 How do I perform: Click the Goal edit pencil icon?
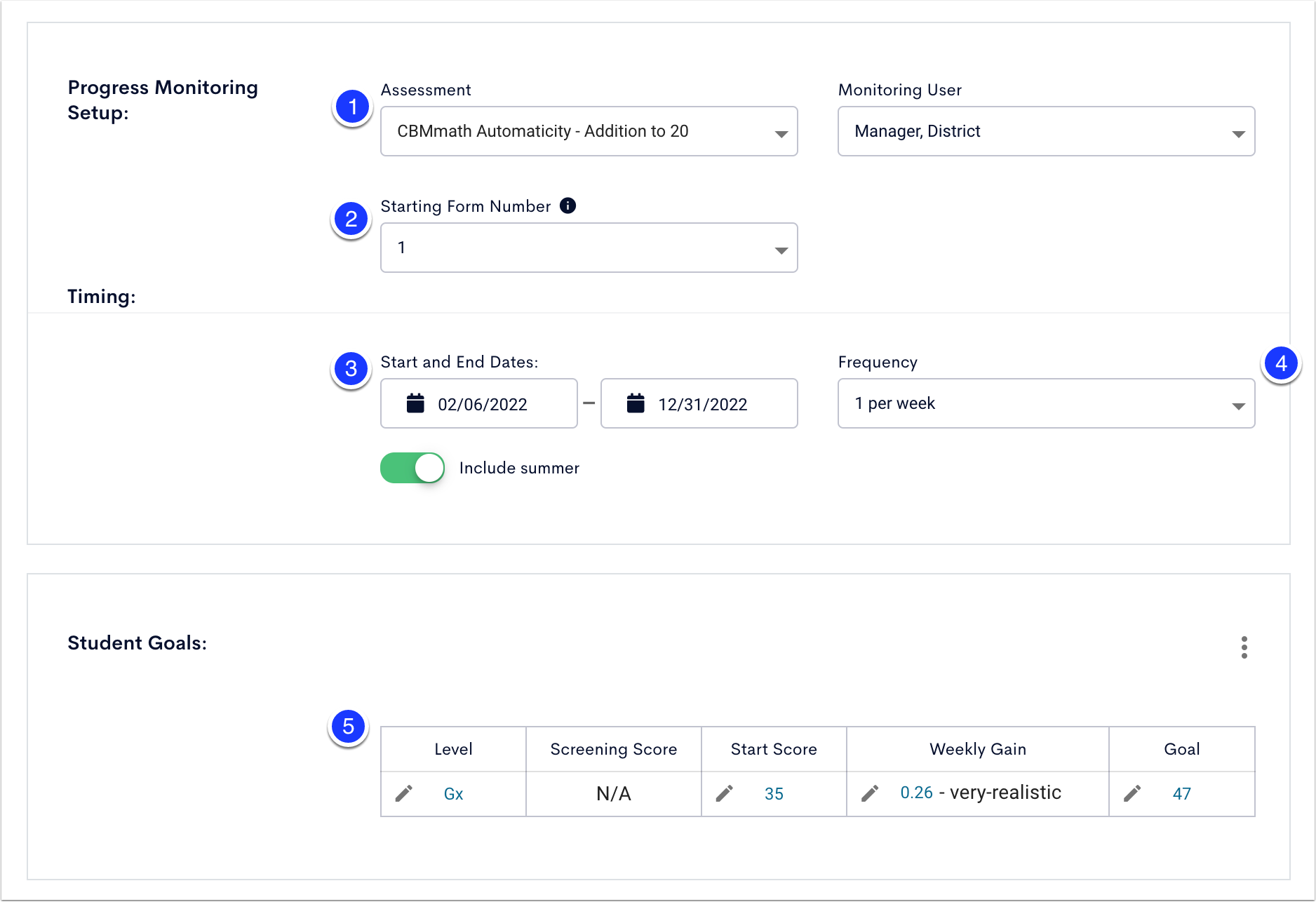1132,793
